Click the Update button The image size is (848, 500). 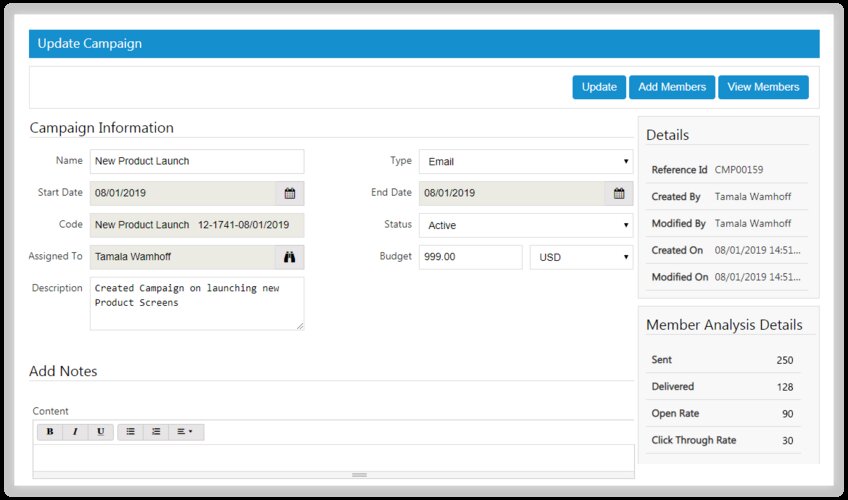pyautogui.click(x=599, y=87)
